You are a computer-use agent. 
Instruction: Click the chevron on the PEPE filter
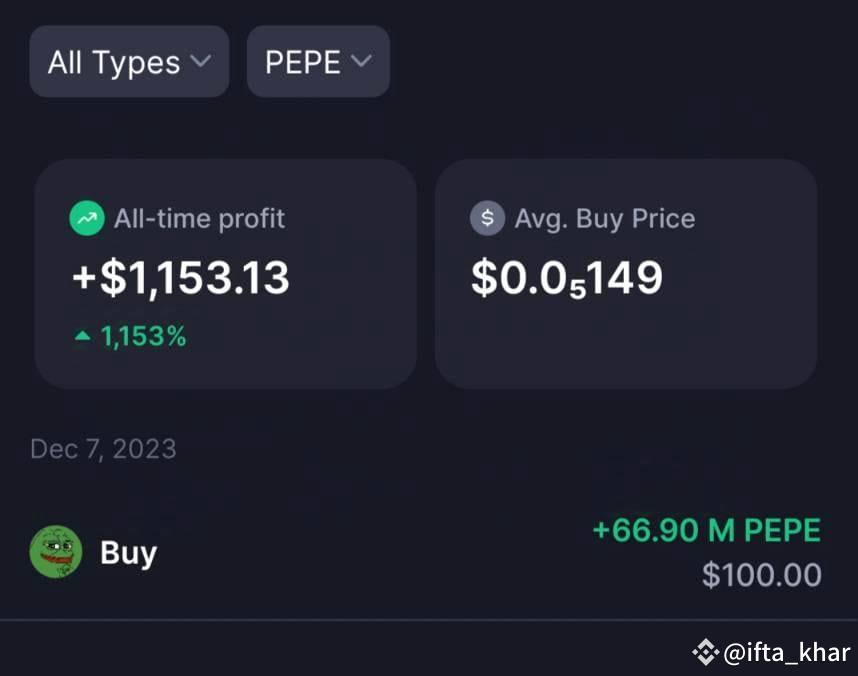363,61
